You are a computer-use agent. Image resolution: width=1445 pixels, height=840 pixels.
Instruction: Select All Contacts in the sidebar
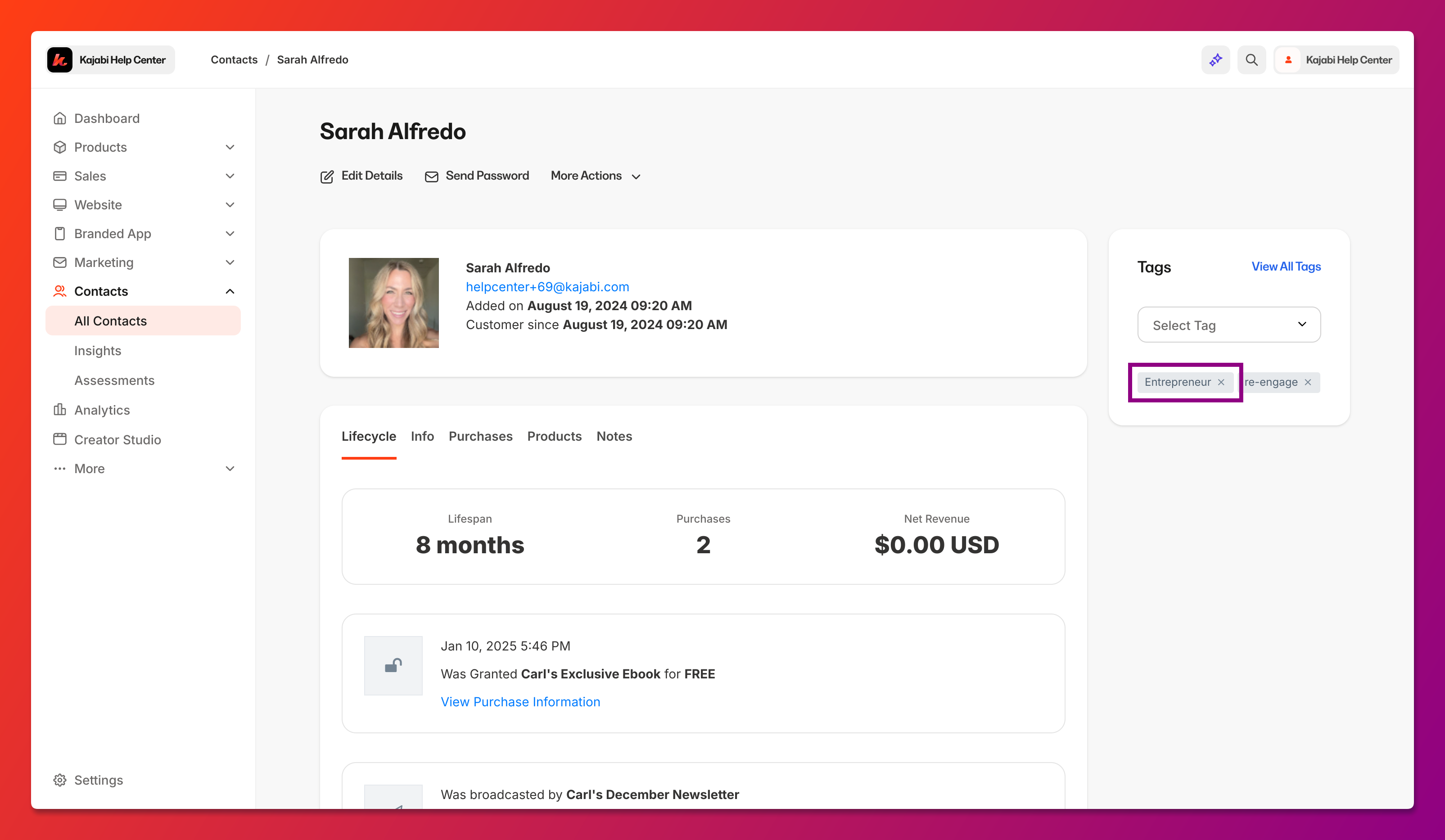143,321
